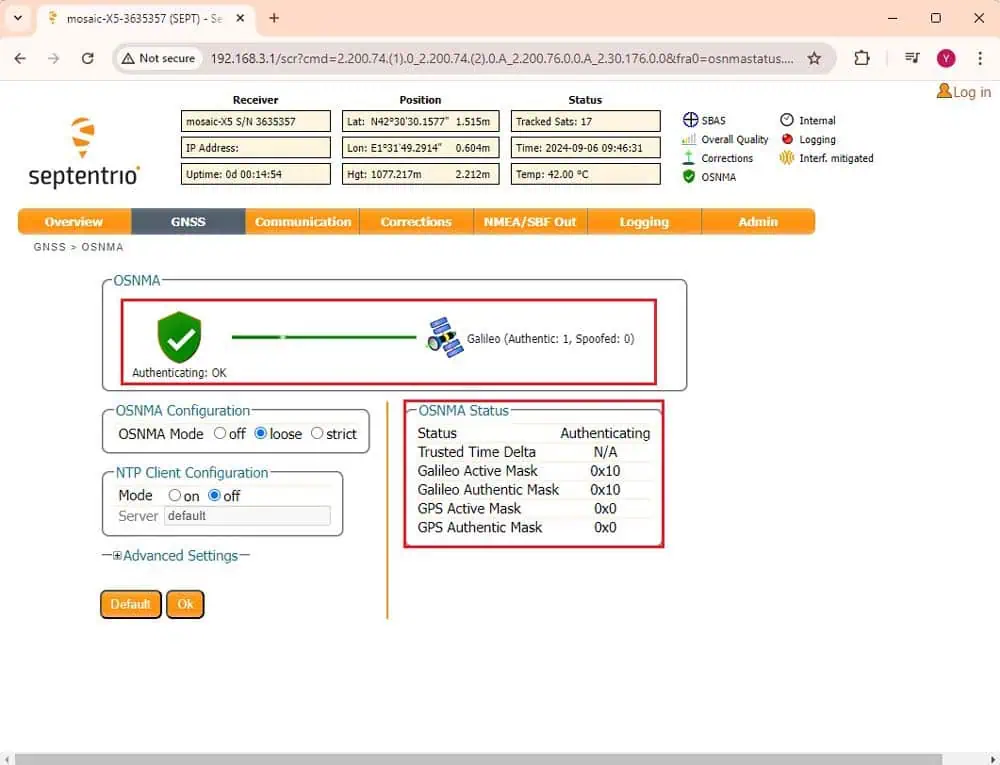Select the OSNMA green check status icon
This screenshot has height=765, width=1000.
(689, 177)
